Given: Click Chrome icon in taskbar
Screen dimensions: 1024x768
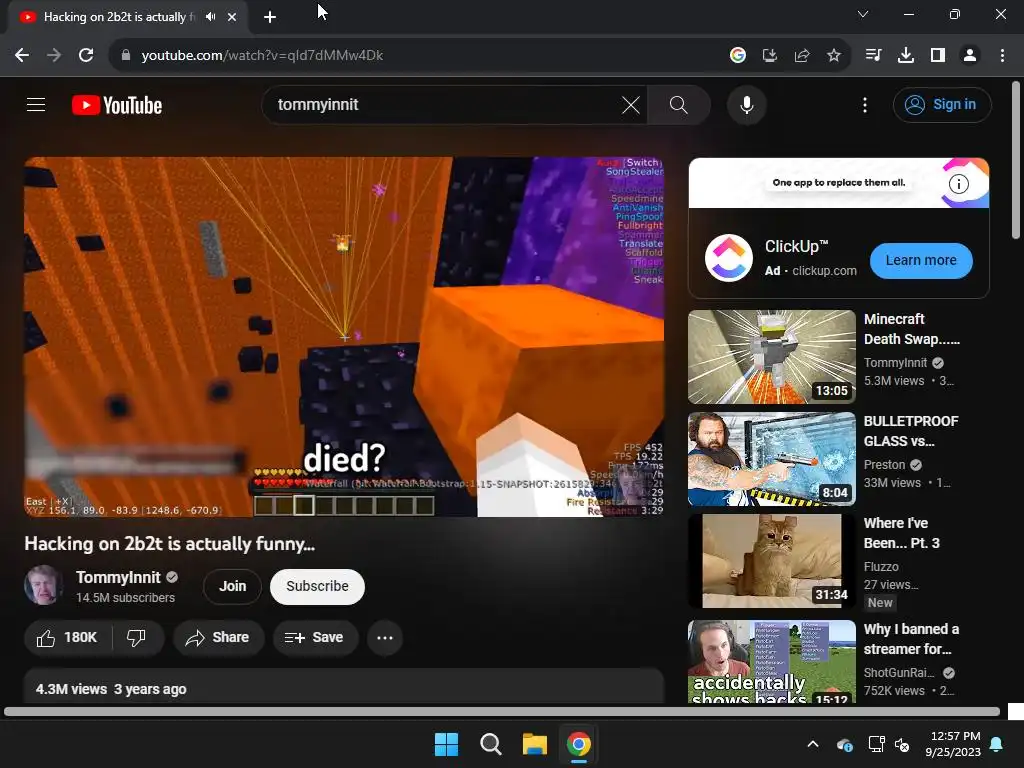Looking at the screenshot, I should coord(579,744).
